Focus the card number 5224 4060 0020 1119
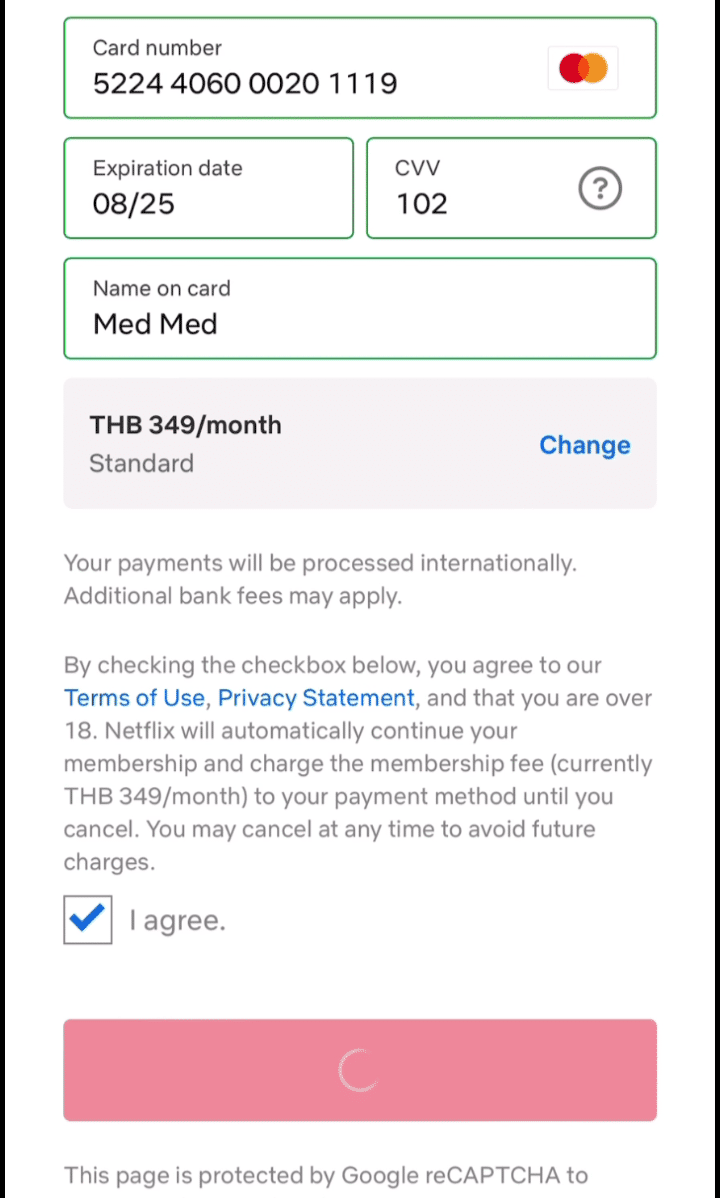 (245, 83)
